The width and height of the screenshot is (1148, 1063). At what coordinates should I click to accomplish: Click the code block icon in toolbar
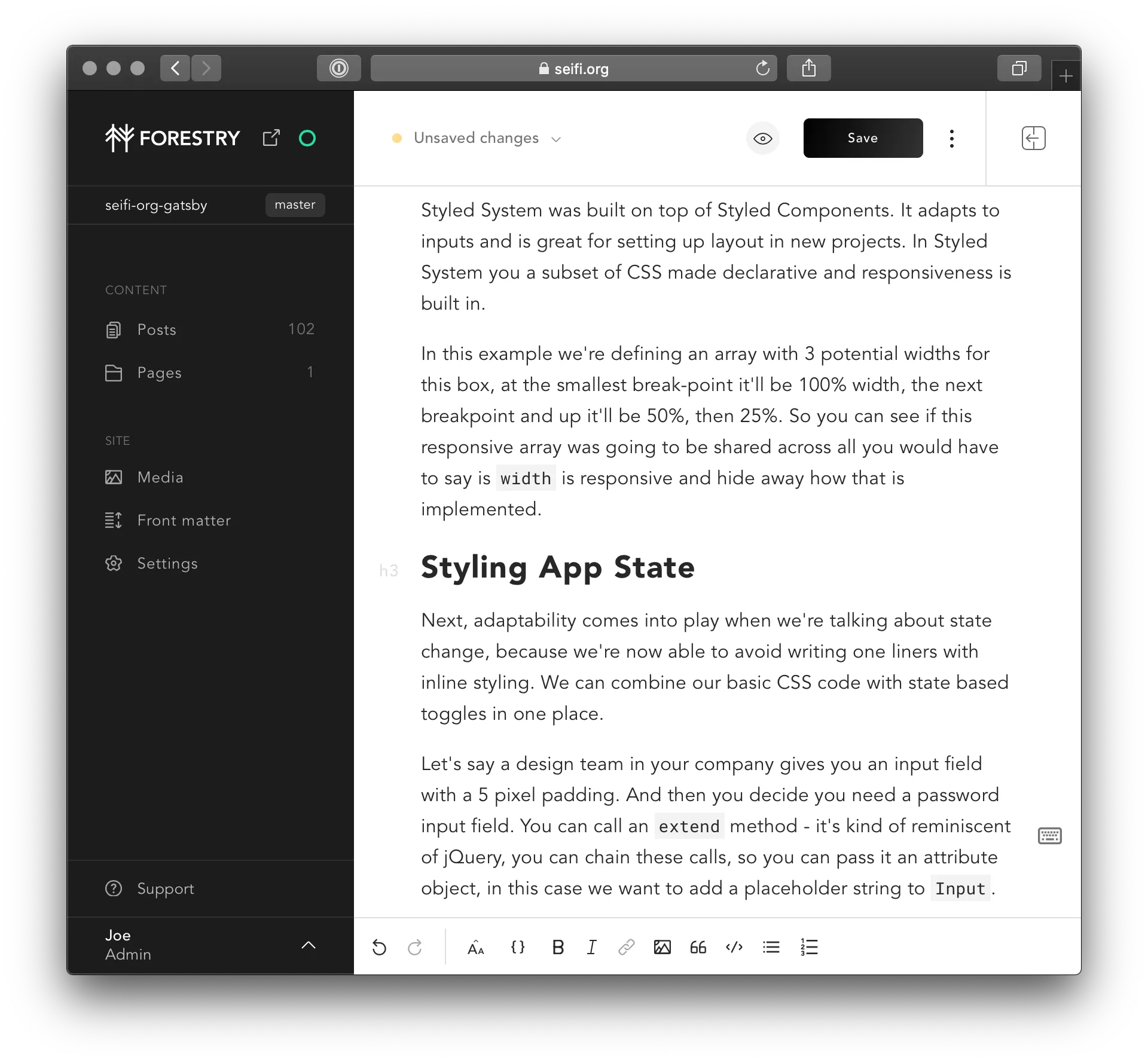[734, 948]
